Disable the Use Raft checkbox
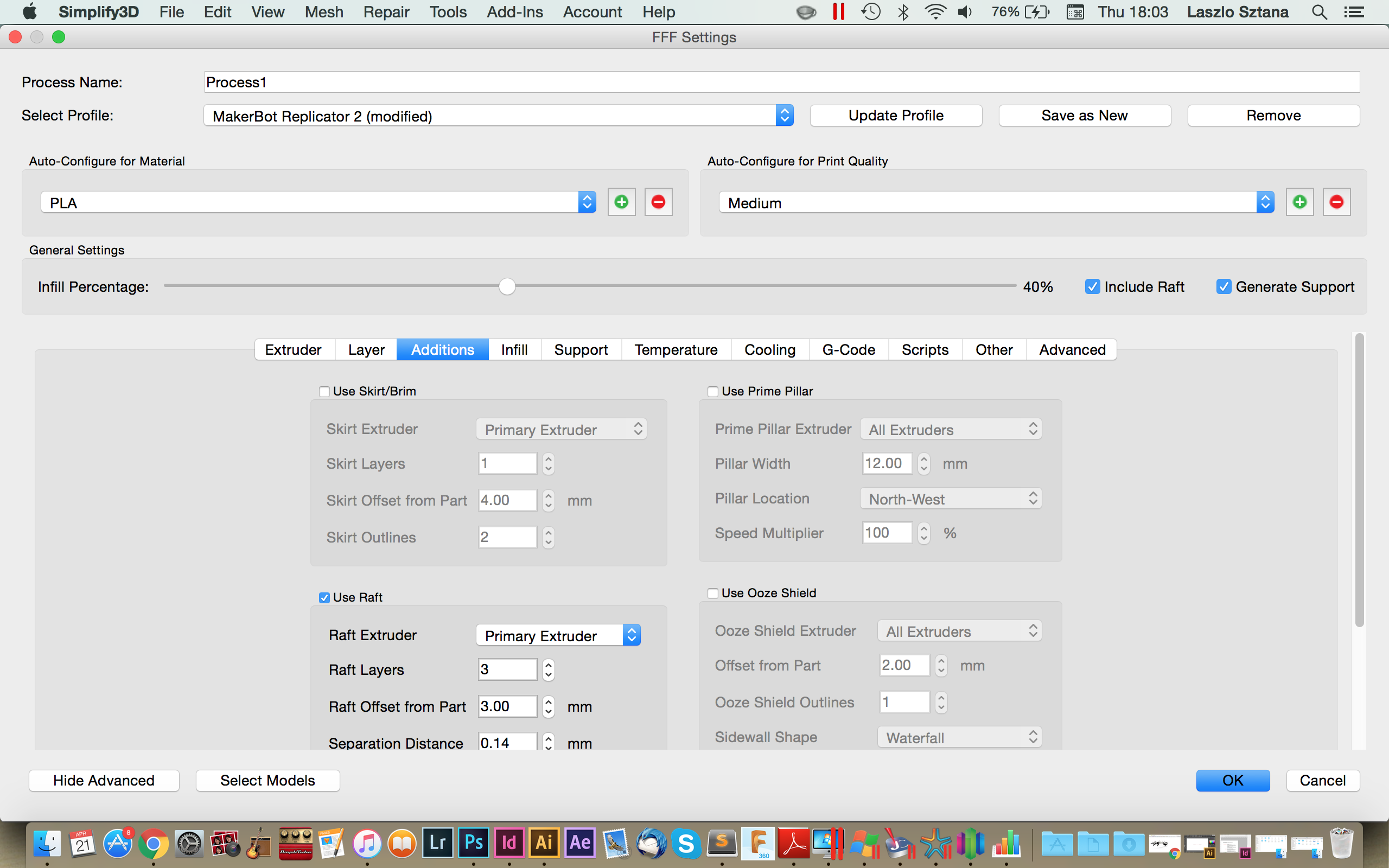Viewport: 1389px width, 868px height. tap(324, 598)
